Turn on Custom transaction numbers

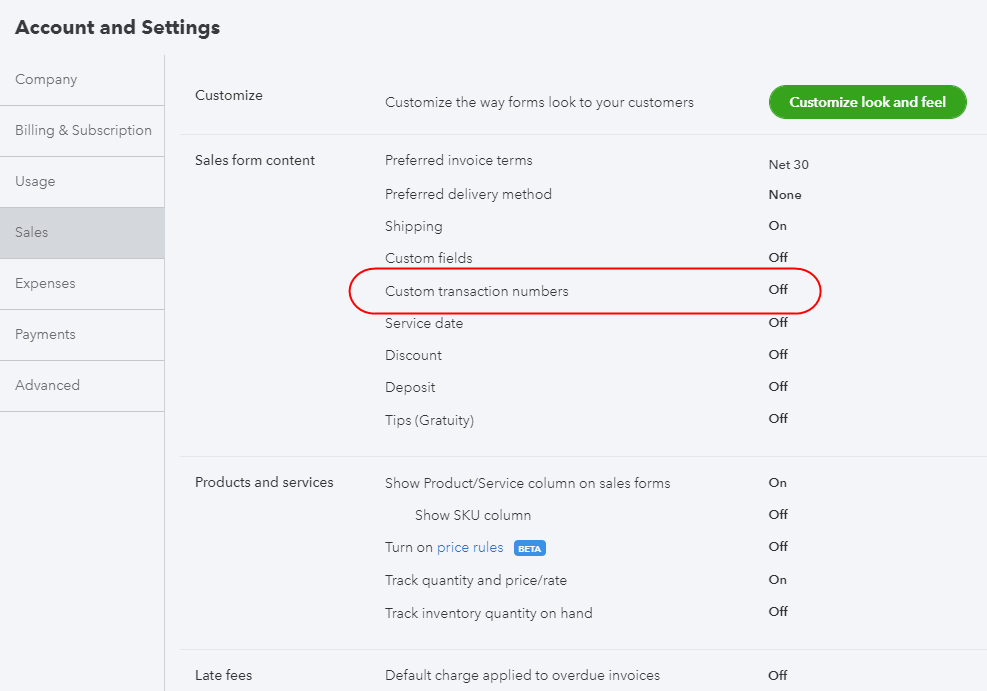778,290
